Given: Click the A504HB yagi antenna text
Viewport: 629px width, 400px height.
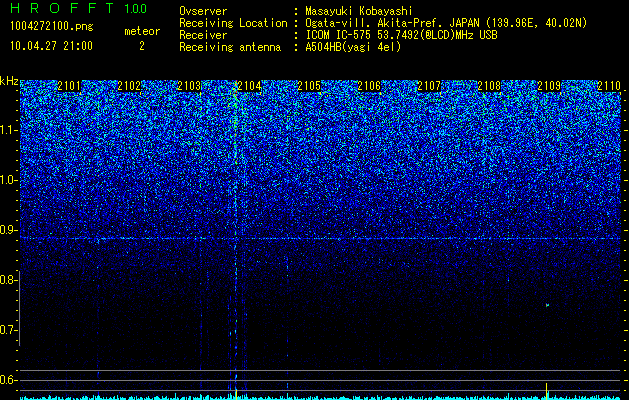Looking at the screenshot, I should (353, 47).
